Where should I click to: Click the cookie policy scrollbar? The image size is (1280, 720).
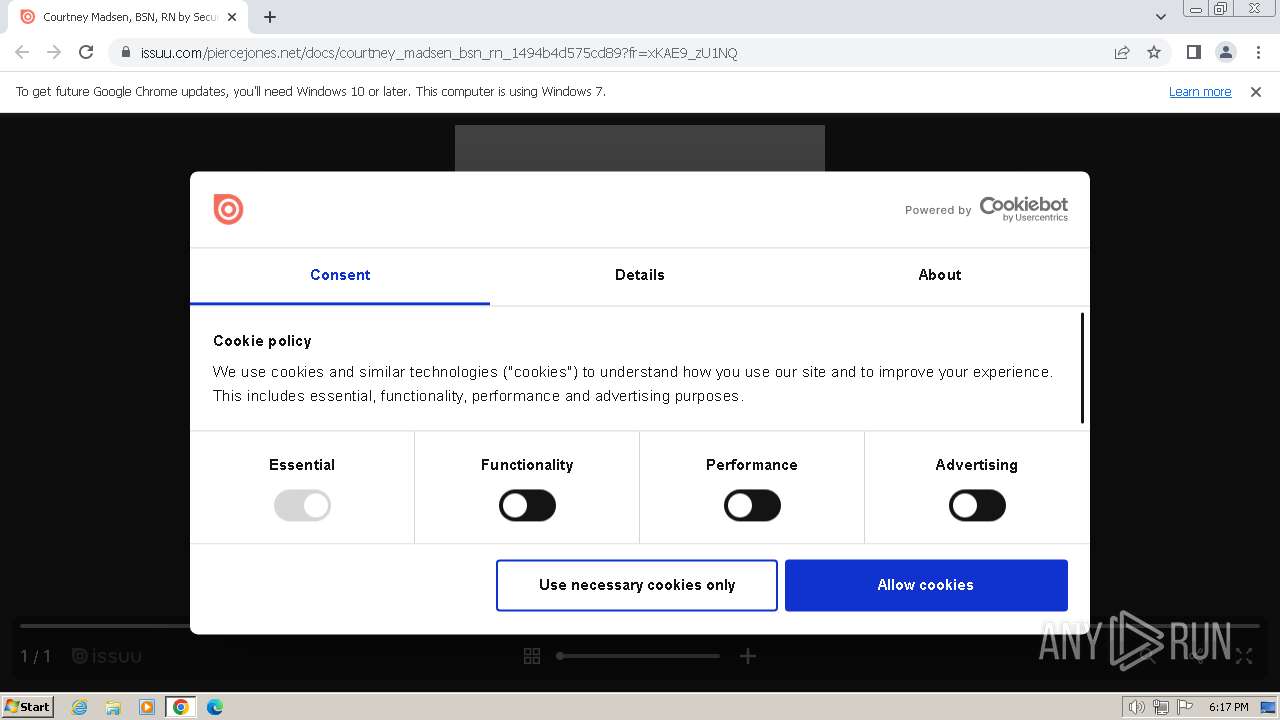point(1082,368)
